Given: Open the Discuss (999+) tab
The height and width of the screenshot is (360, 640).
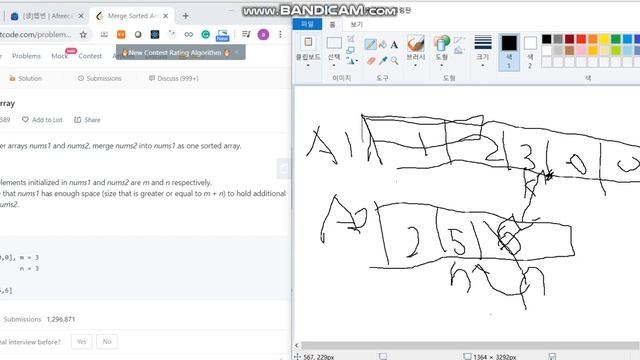Looking at the screenshot, I should coord(173,78).
